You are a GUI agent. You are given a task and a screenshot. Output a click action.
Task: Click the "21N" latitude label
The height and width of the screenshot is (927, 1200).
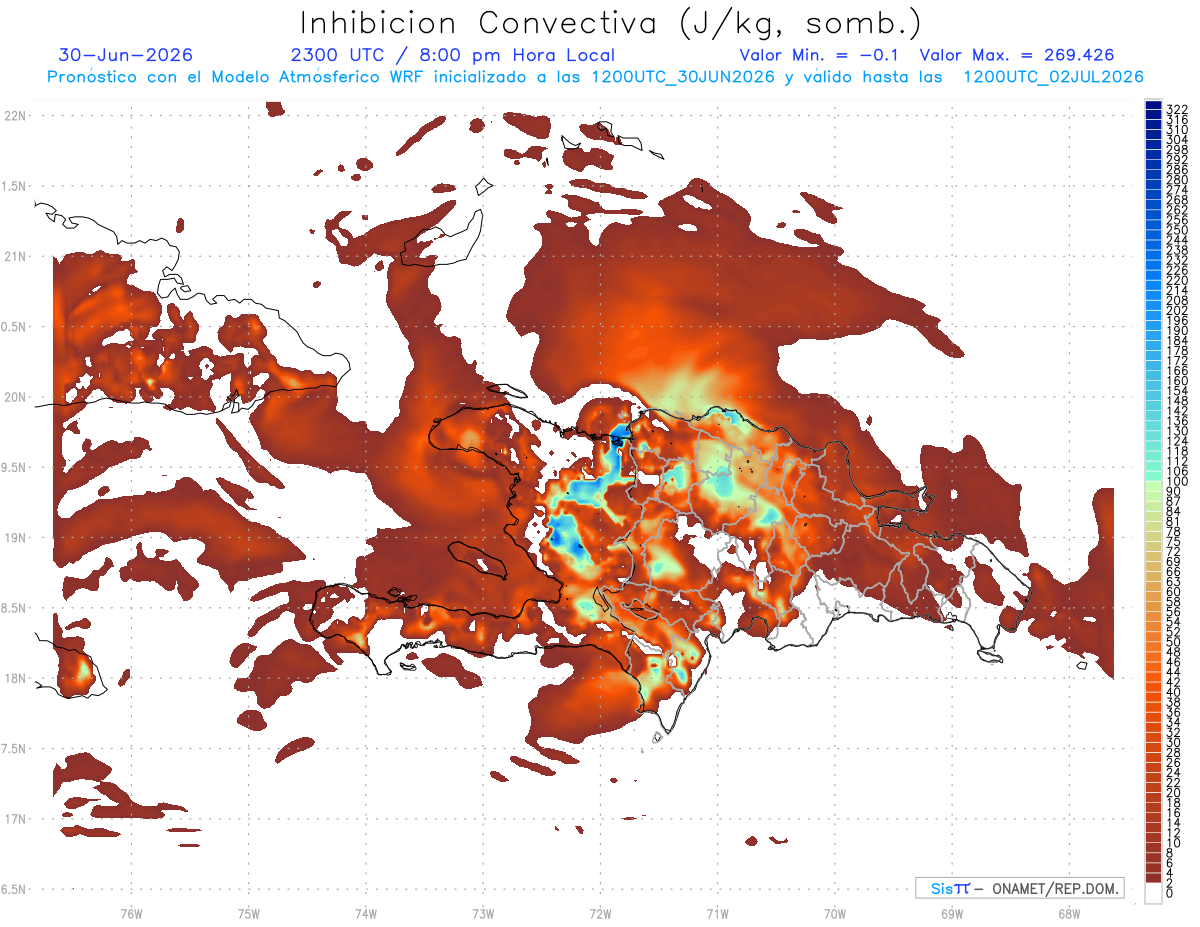pos(15,257)
